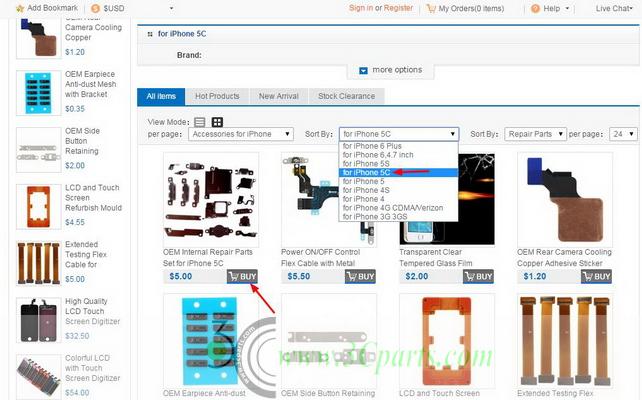Switch to grid view mode icon

[x=217, y=122]
